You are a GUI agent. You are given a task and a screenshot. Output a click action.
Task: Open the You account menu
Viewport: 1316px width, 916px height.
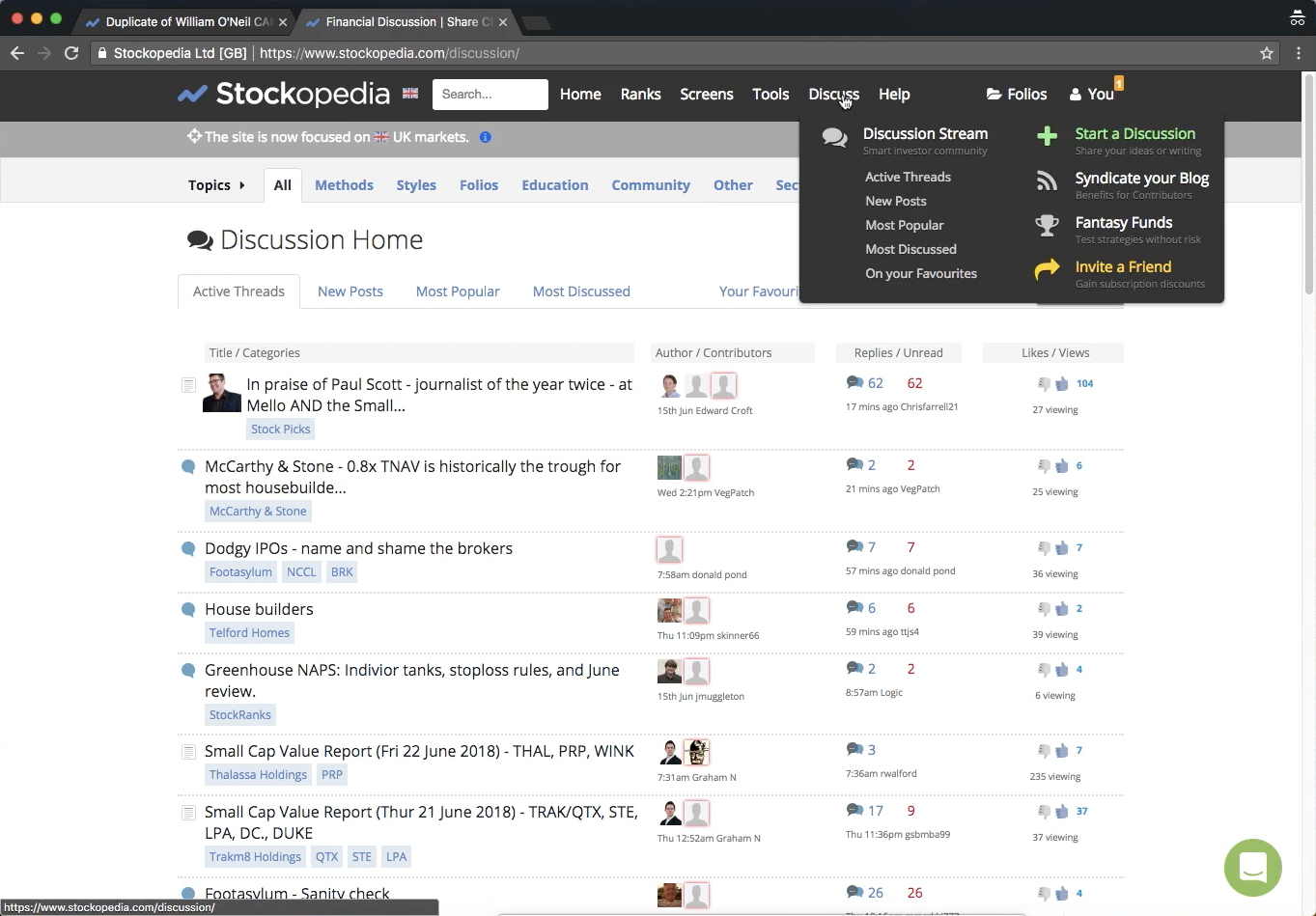click(x=1092, y=94)
